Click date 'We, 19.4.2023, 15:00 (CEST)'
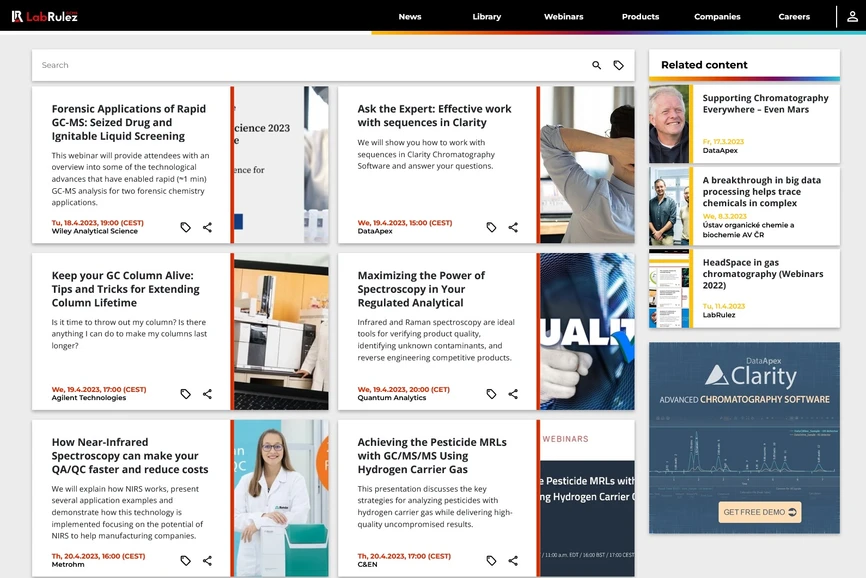866x578 pixels. pos(404,223)
